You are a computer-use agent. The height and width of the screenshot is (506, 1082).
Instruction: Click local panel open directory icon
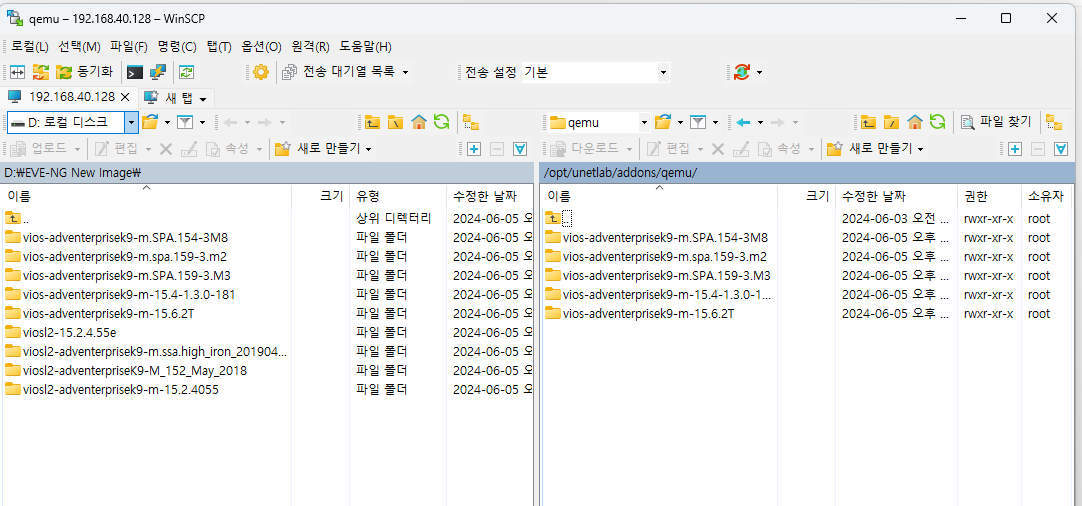click(150, 122)
